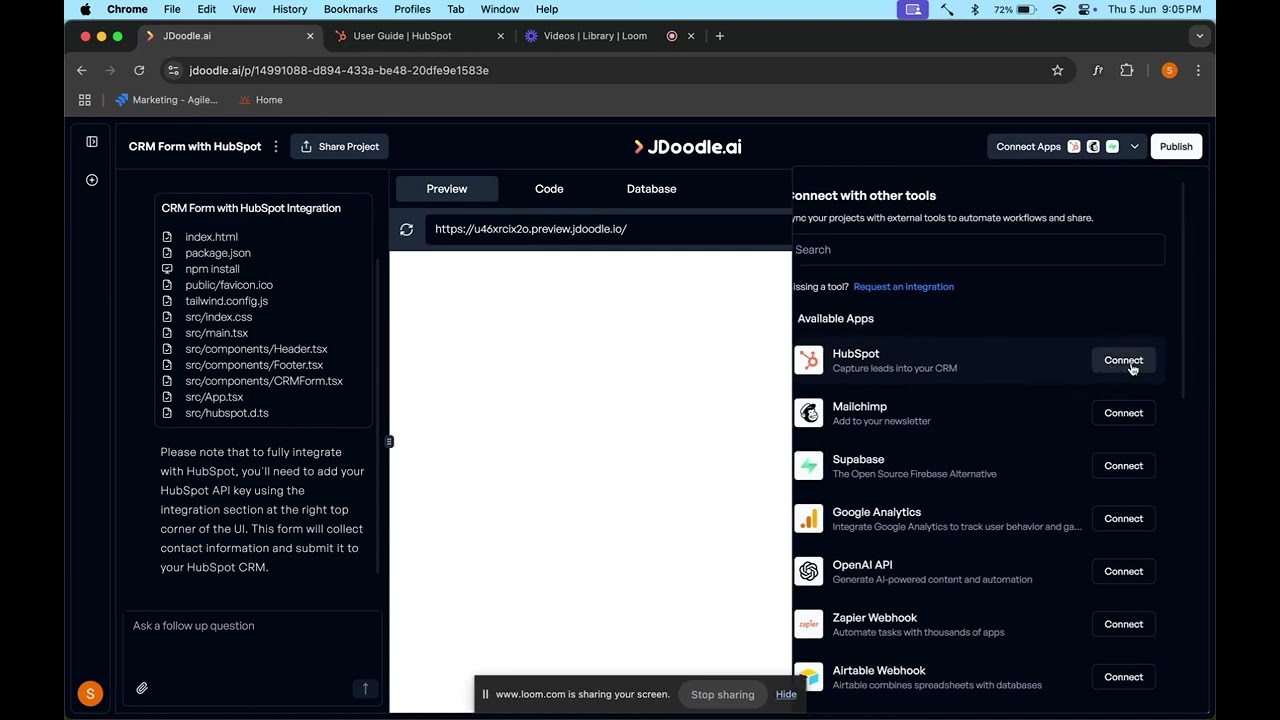
Task: Connect the HubSpot integration
Action: click(1124, 360)
